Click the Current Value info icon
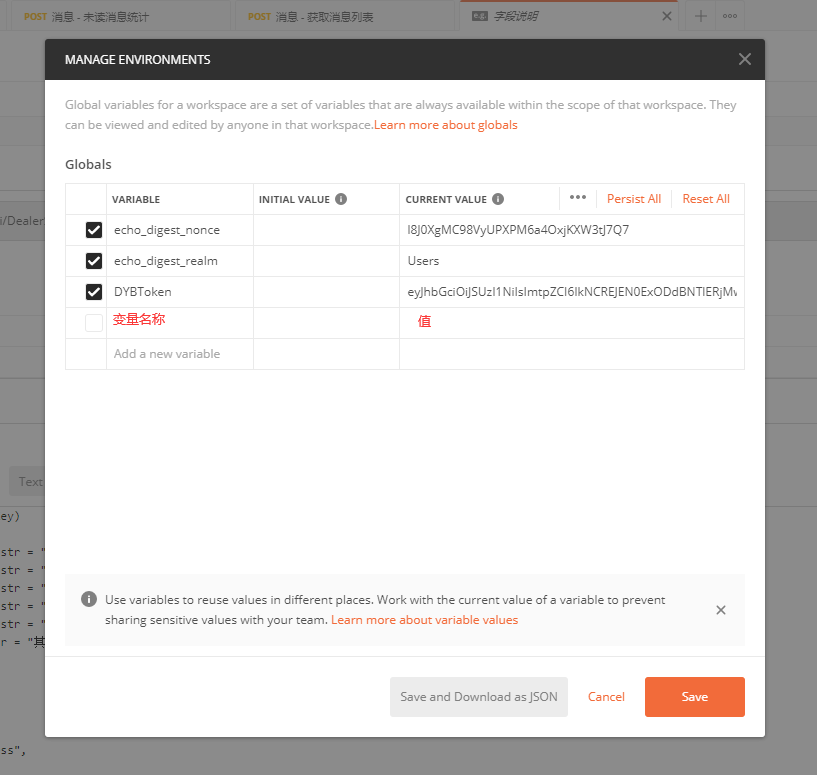The height and width of the screenshot is (775, 817). [498, 199]
